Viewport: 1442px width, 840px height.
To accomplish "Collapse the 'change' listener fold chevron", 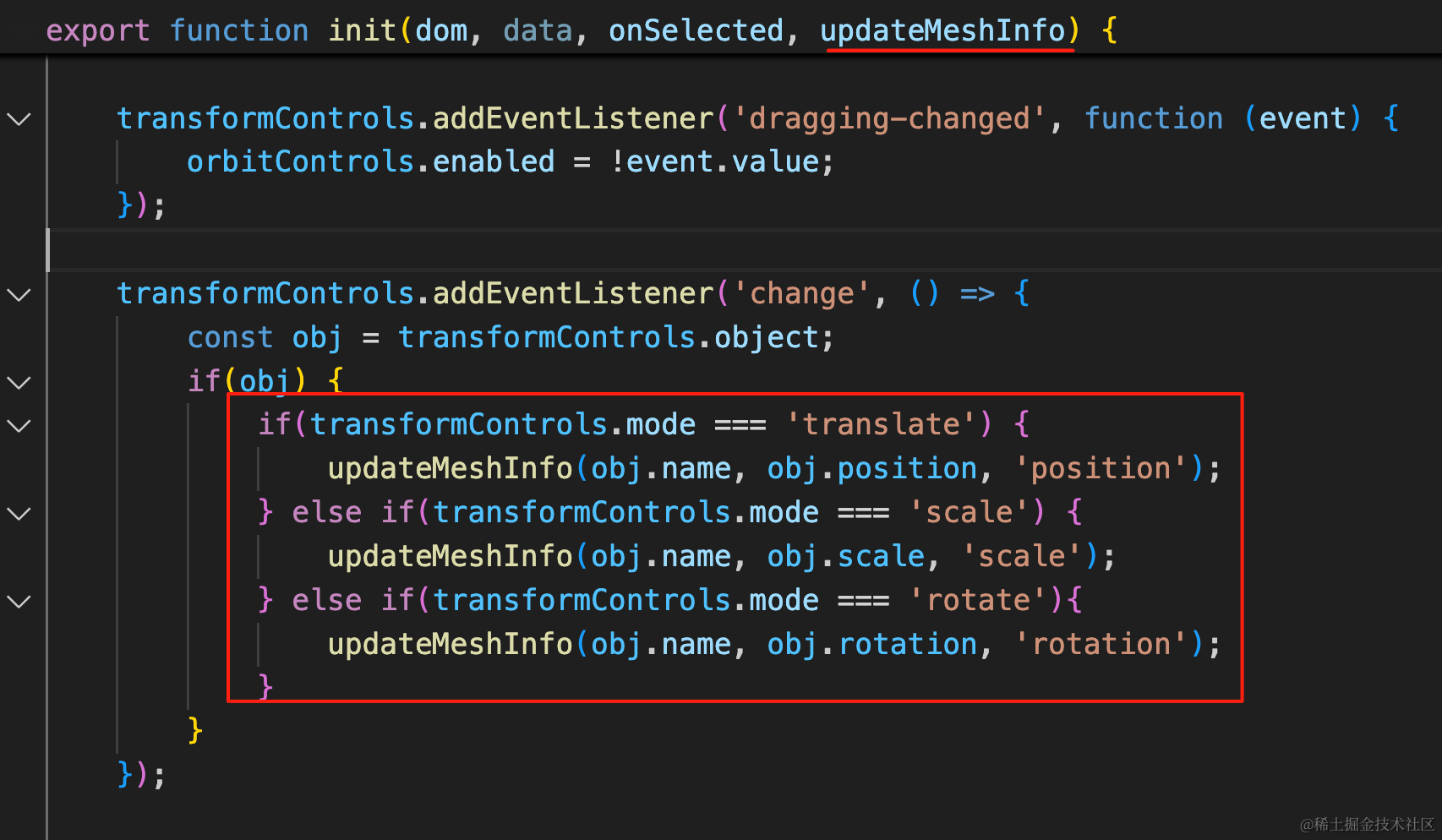I will (19, 295).
